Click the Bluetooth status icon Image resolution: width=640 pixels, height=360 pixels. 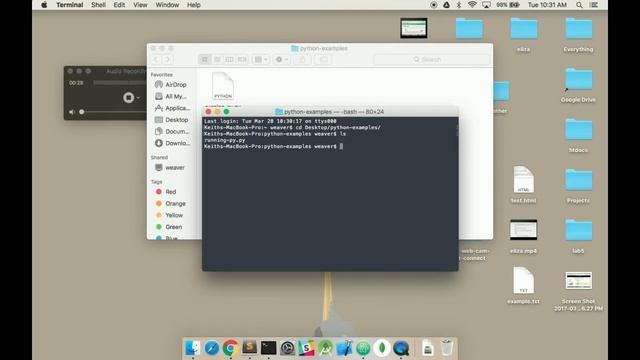point(459,5)
